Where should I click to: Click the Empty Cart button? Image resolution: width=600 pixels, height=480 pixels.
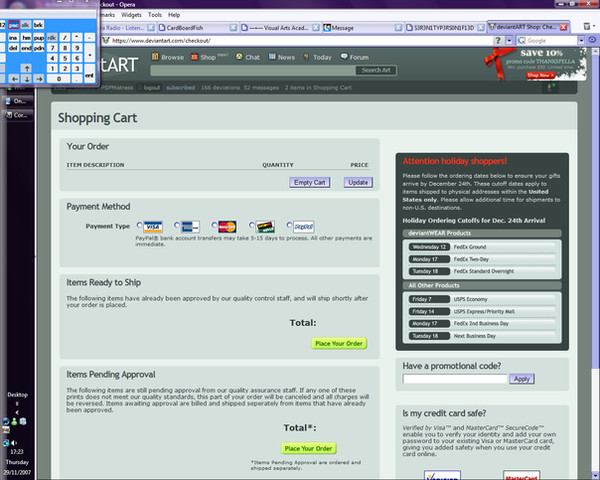tap(310, 183)
